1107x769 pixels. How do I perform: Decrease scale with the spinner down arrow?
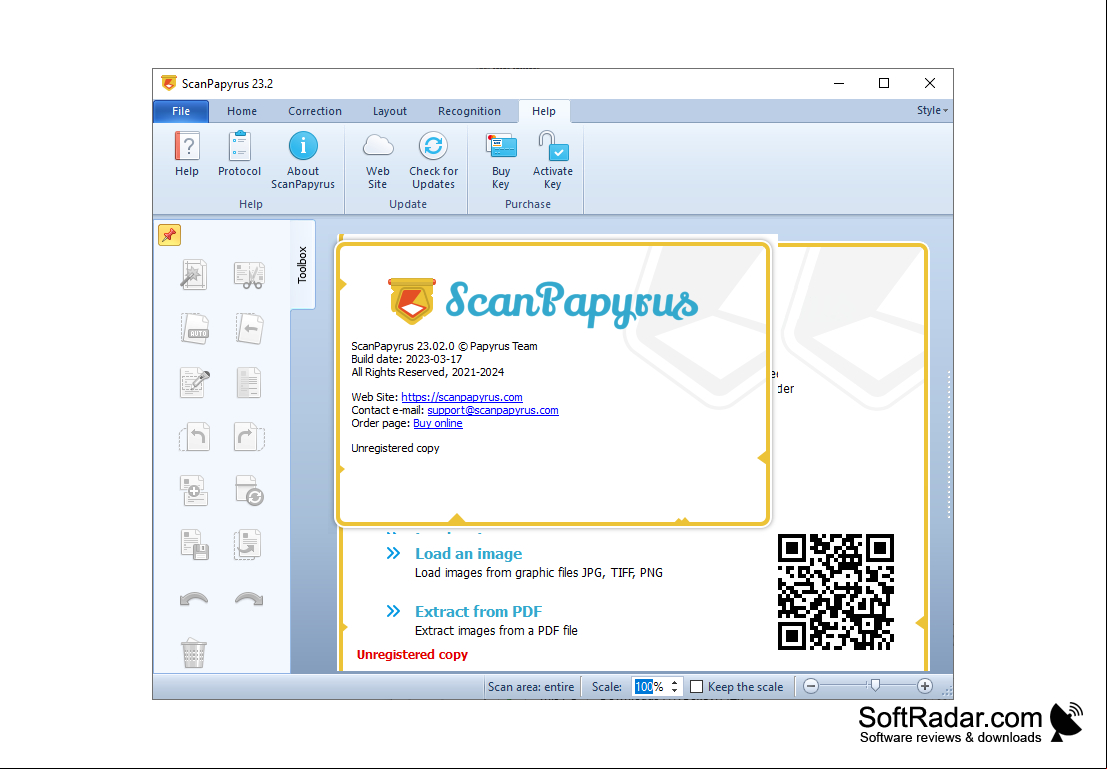click(x=674, y=691)
